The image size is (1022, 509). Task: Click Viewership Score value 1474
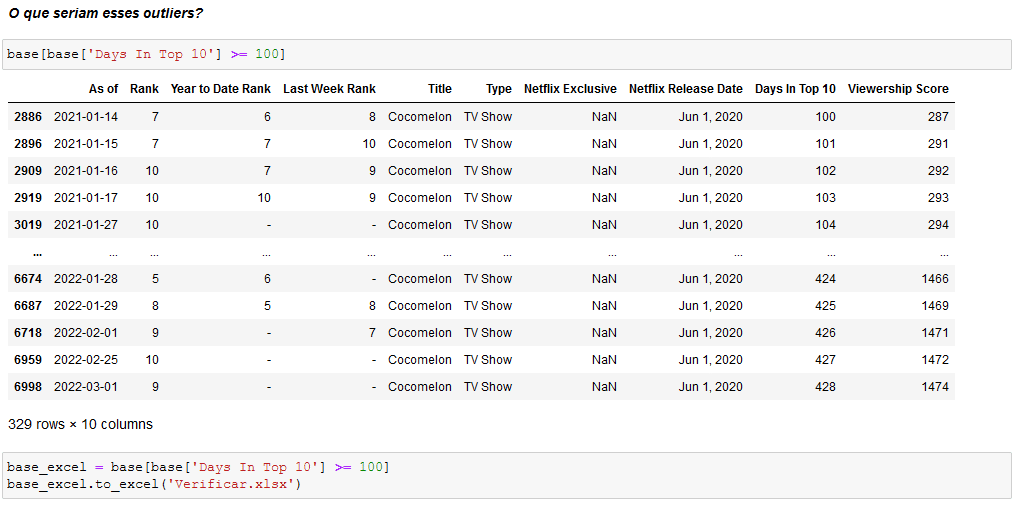click(x=935, y=386)
